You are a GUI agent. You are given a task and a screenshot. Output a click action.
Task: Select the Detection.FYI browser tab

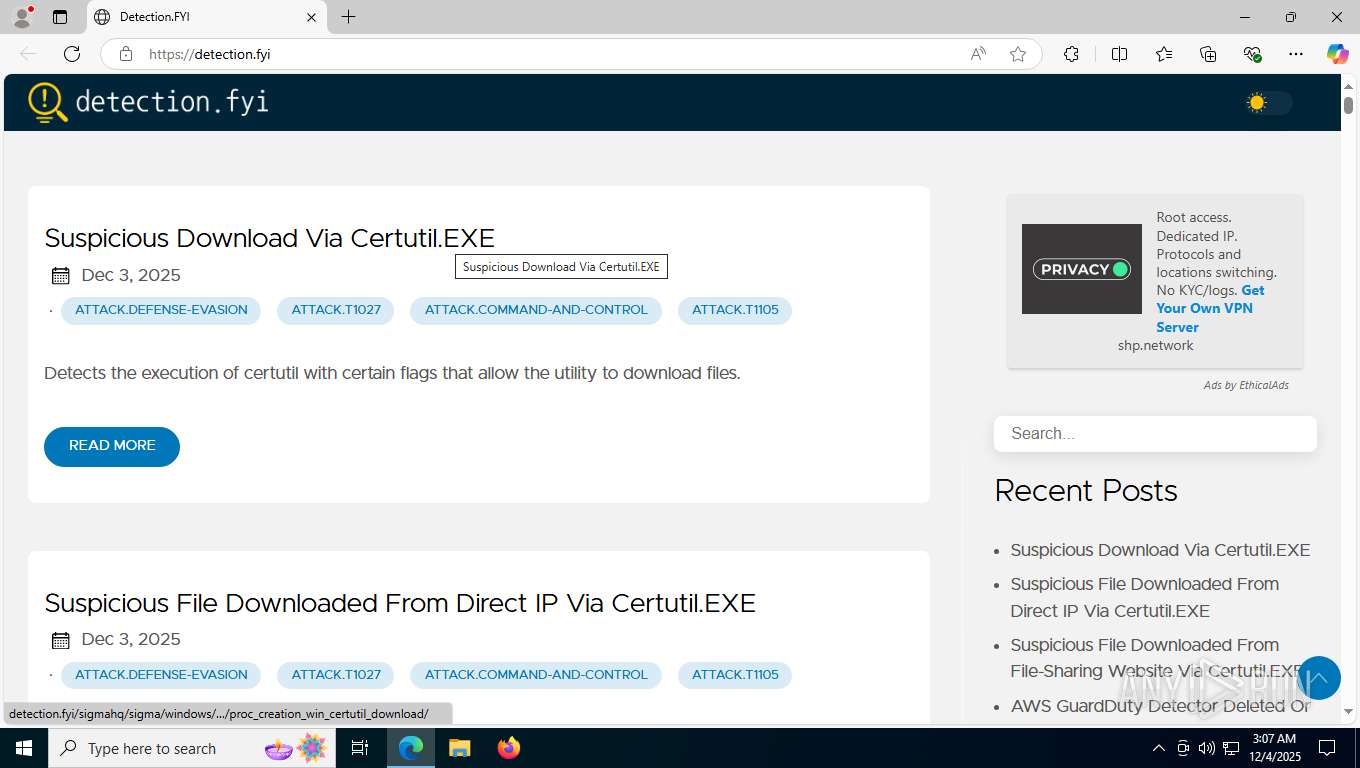click(205, 17)
